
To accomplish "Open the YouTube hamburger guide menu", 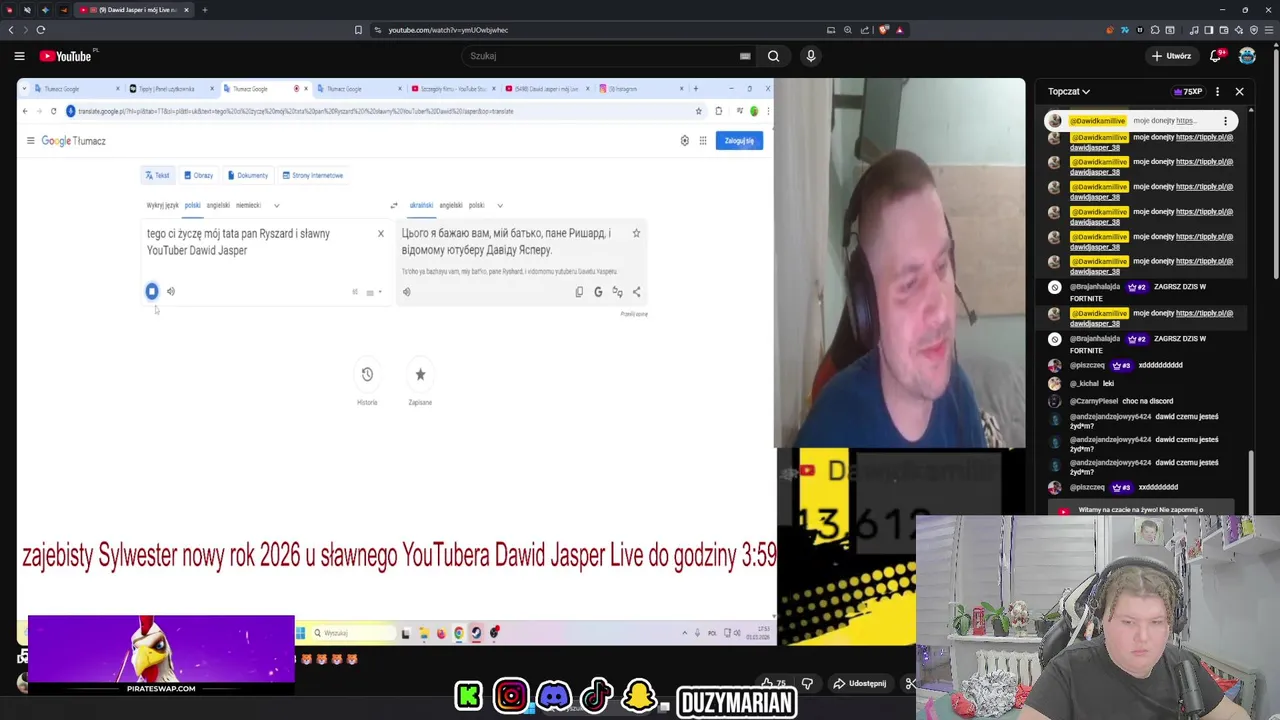I will click(x=19, y=56).
